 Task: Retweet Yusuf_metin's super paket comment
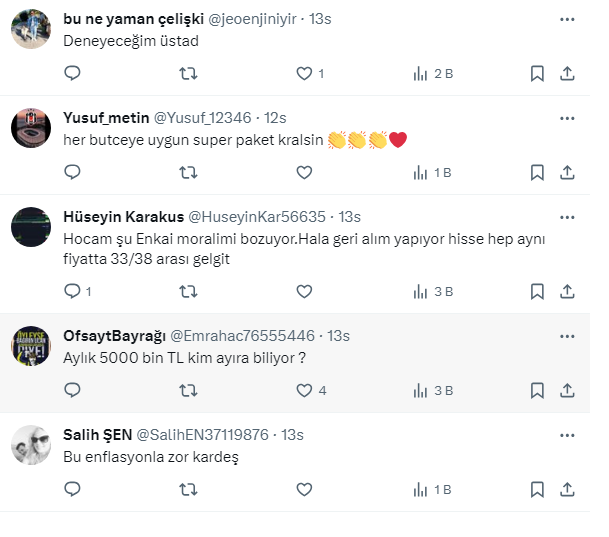[187, 172]
